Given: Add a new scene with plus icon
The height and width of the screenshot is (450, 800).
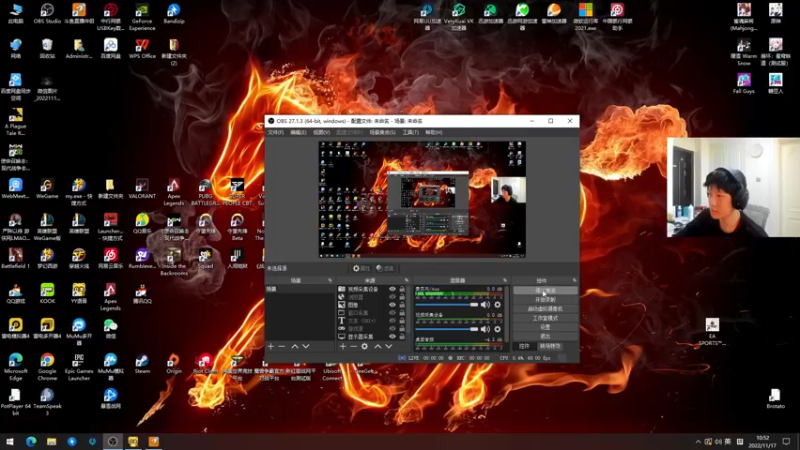Looking at the screenshot, I should pos(271,346).
